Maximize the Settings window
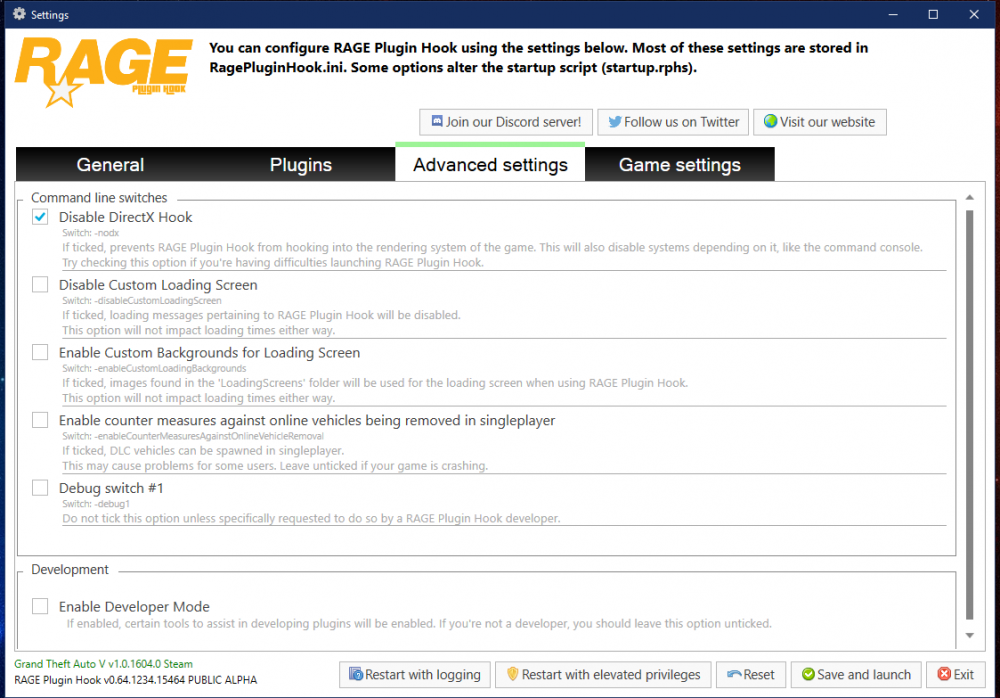The image size is (1000, 698). [x=933, y=14]
